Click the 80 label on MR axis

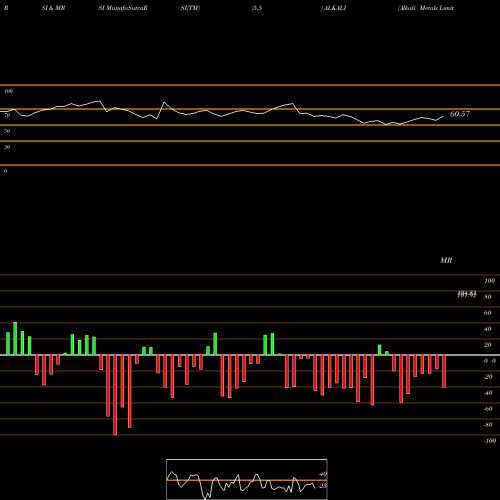pyautogui.click(x=488, y=297)
